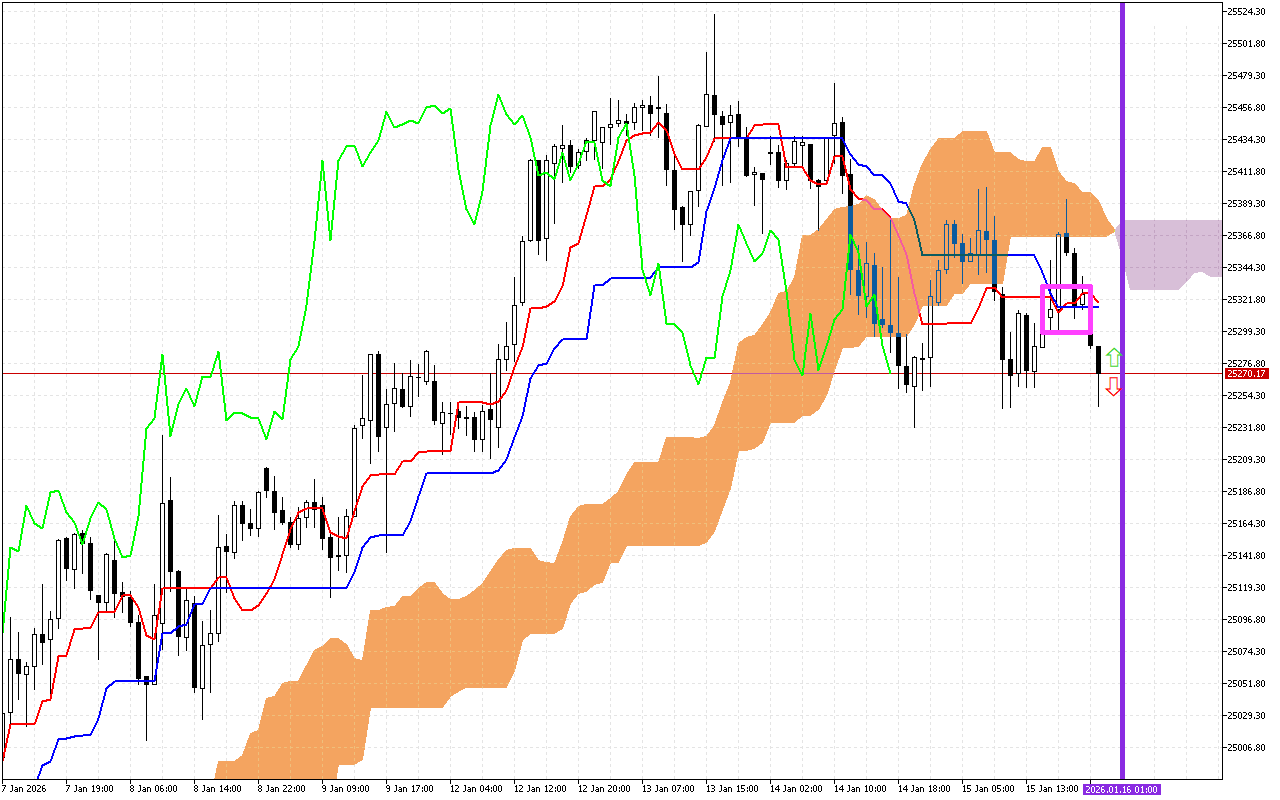Image resolution: width=1280 pixels, height=800 pixels.
Task: Click the purple 2026.01.16 01:00 date label
Action: tap(1122, 790)
